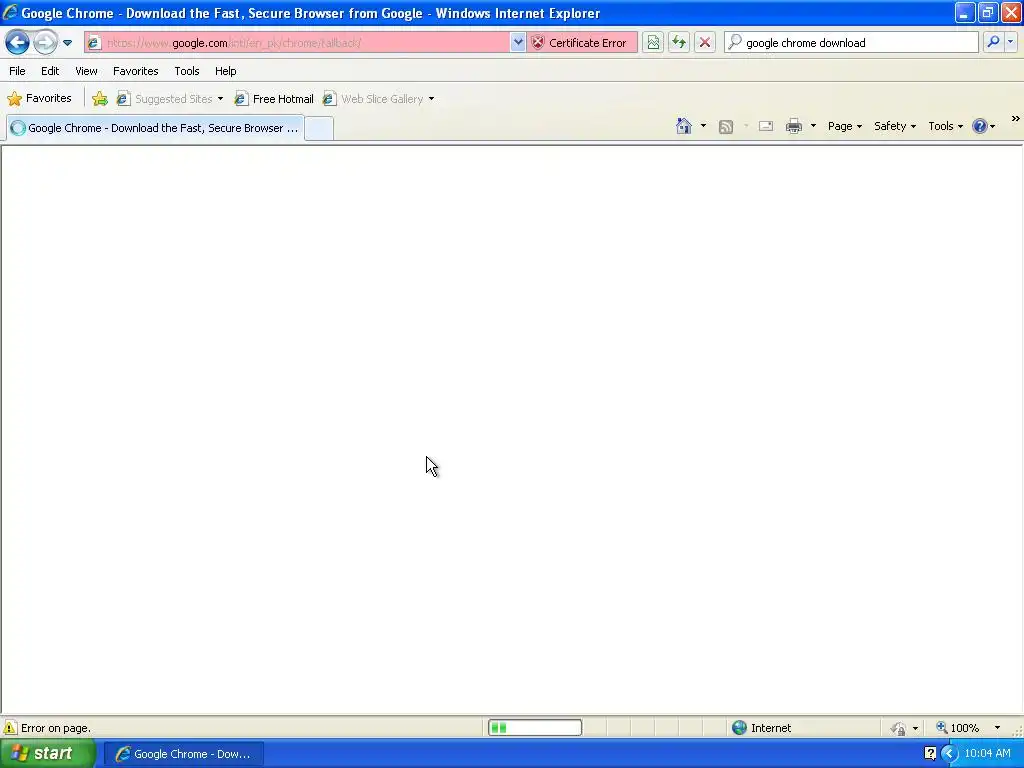Open a new blank tab
This screenshot has height=768, width=1024.
click(319, 129)
